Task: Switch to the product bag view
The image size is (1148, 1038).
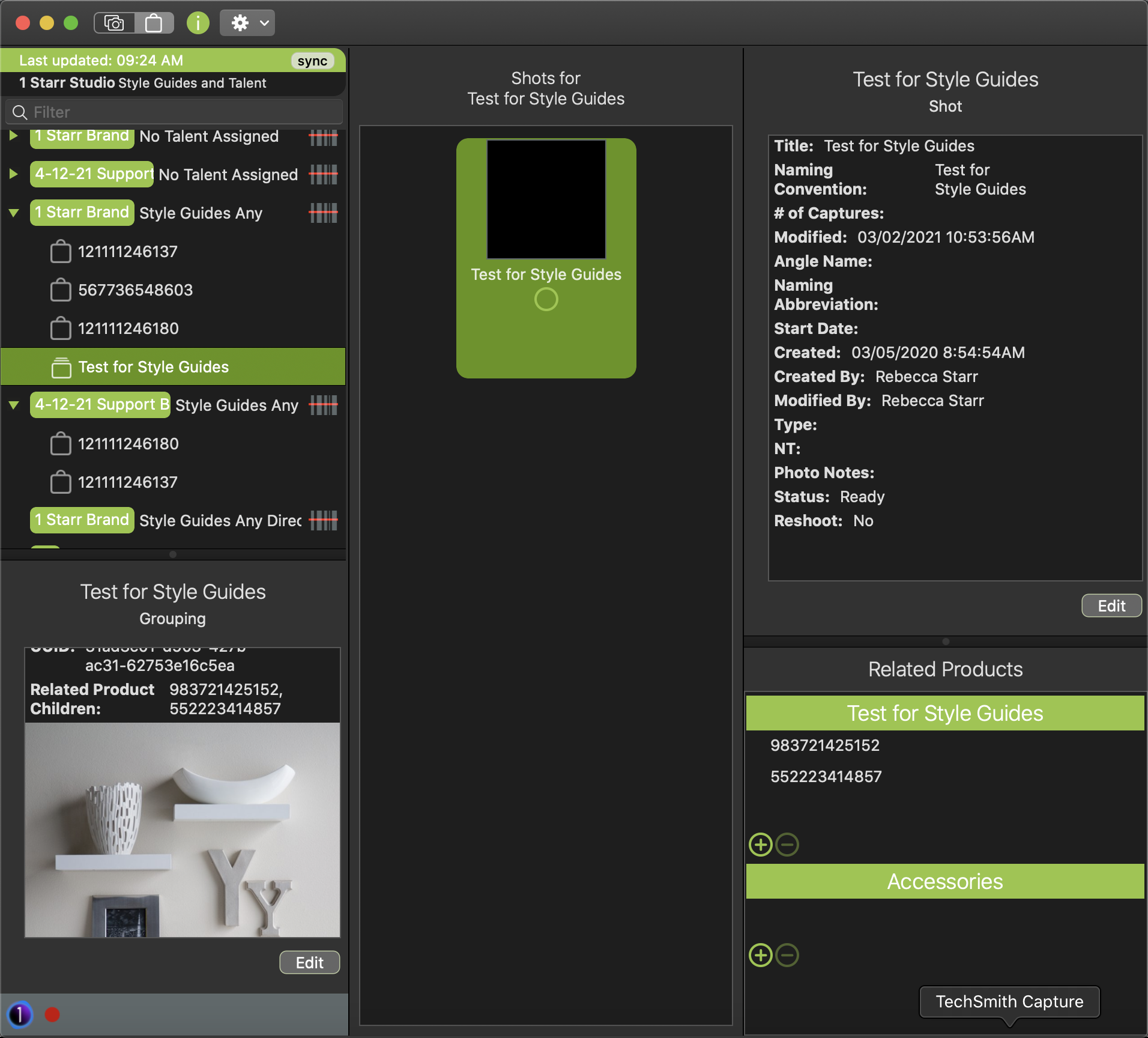Action: tap(154, 23)
